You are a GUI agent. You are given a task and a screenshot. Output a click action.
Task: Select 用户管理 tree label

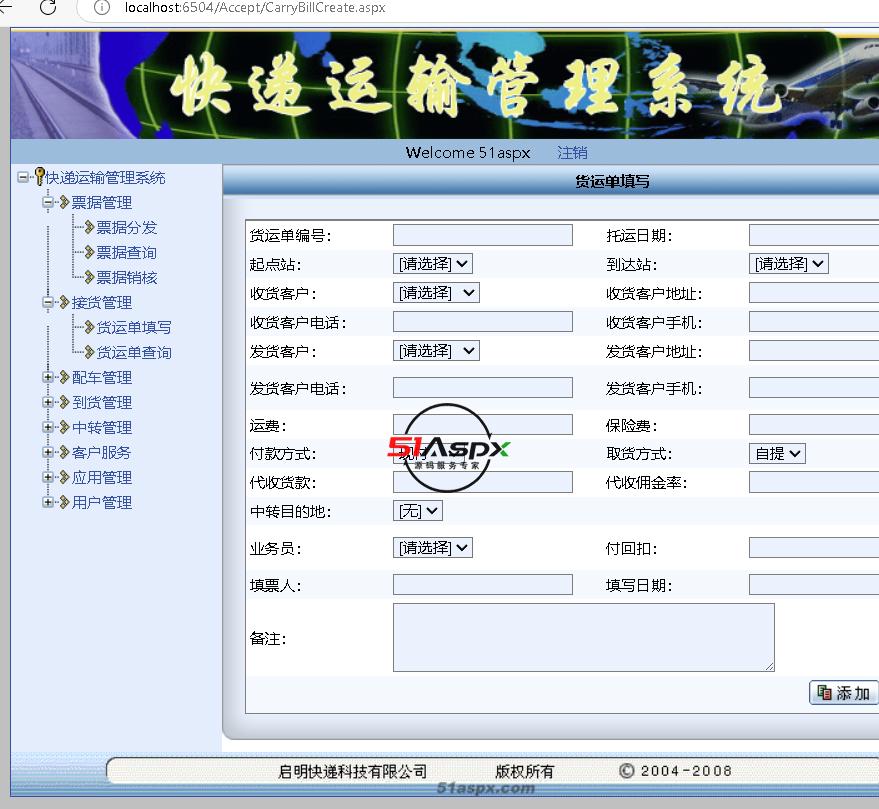(x=102, y=502)
